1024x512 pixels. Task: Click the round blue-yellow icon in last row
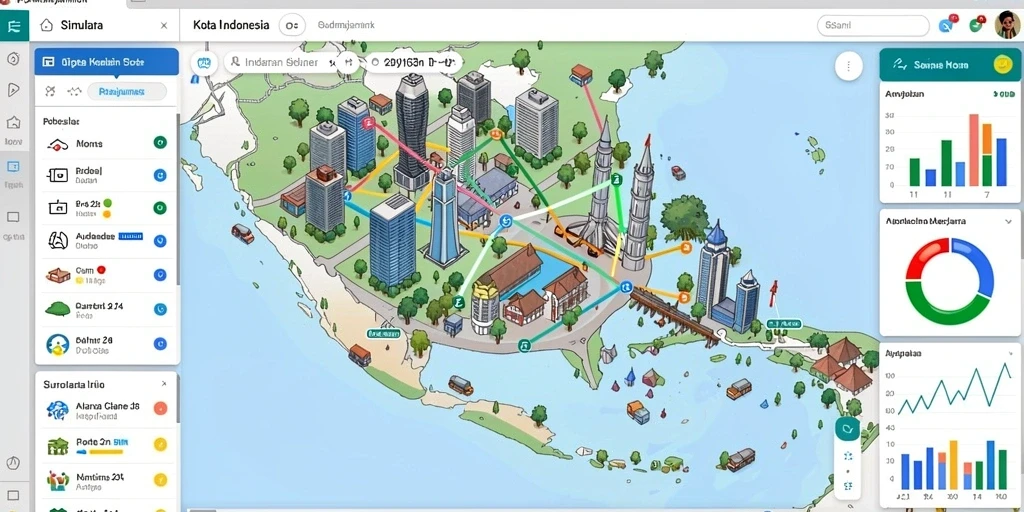click(x=57, y=344)
